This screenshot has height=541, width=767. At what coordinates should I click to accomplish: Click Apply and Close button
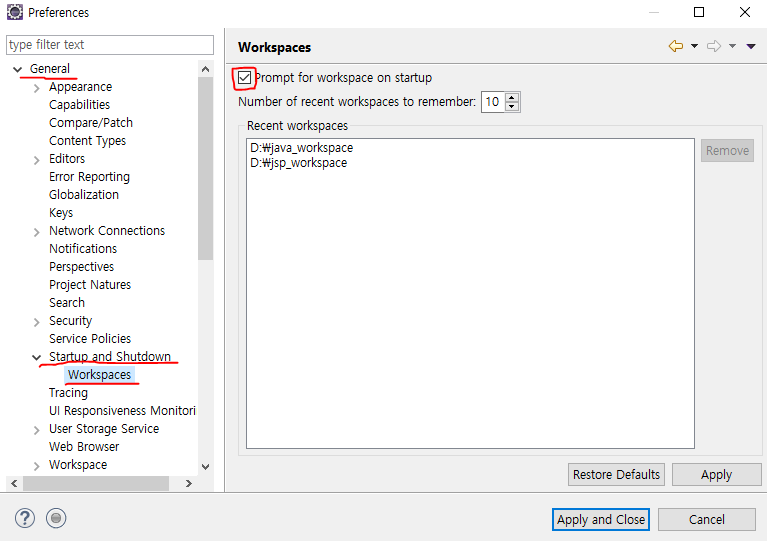pyautogui.click(x=601, y=519)
